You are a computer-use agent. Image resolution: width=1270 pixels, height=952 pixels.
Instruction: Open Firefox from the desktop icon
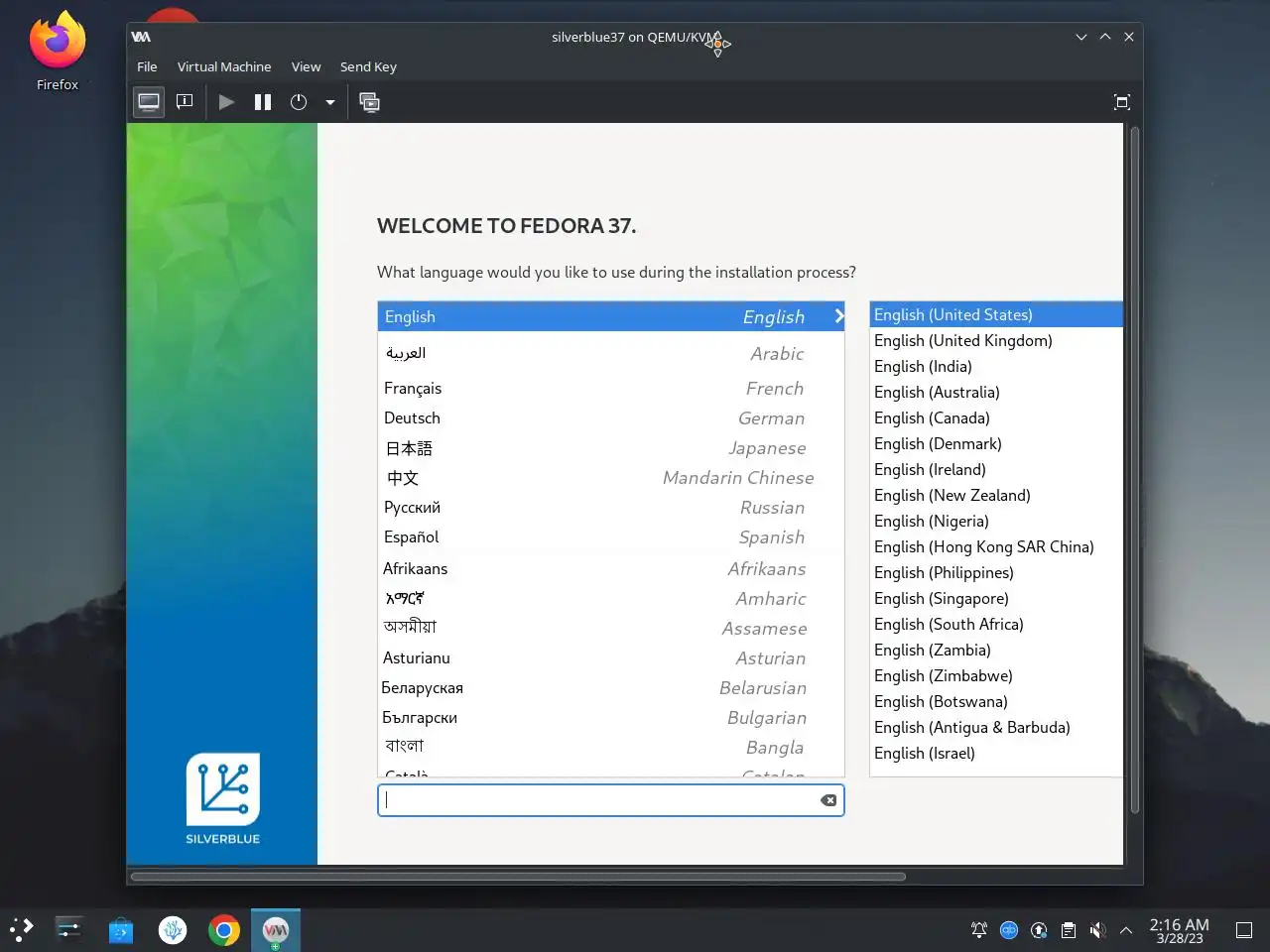click(58, 52)
